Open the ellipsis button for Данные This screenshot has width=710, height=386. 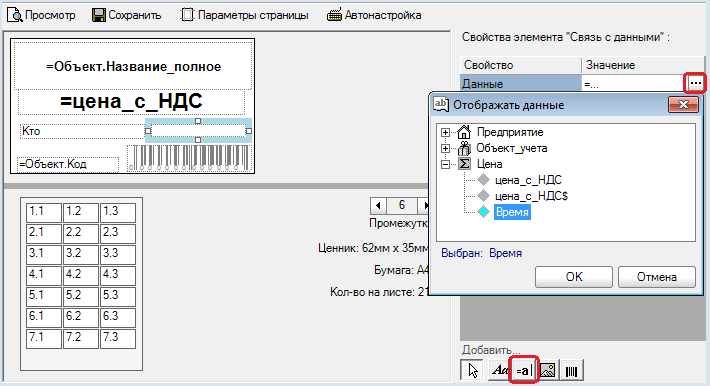[x=696, y=83]
